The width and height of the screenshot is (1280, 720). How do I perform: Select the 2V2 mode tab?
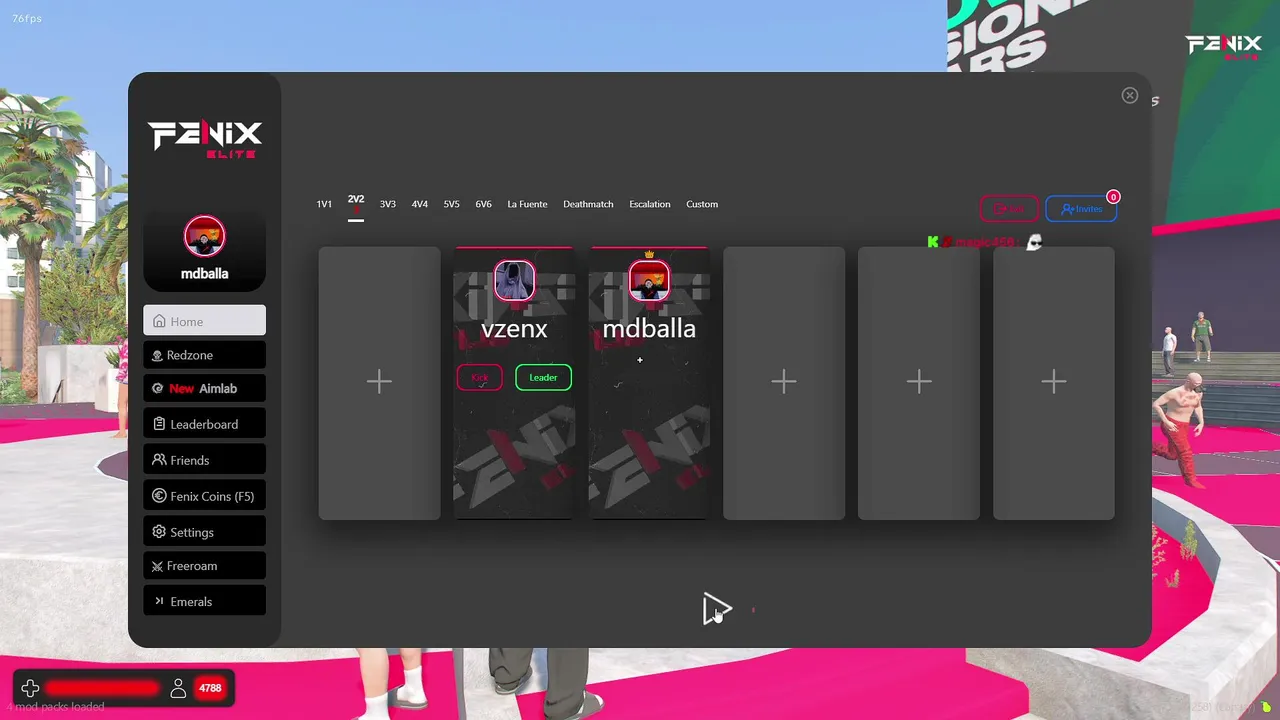coord(356,200)
